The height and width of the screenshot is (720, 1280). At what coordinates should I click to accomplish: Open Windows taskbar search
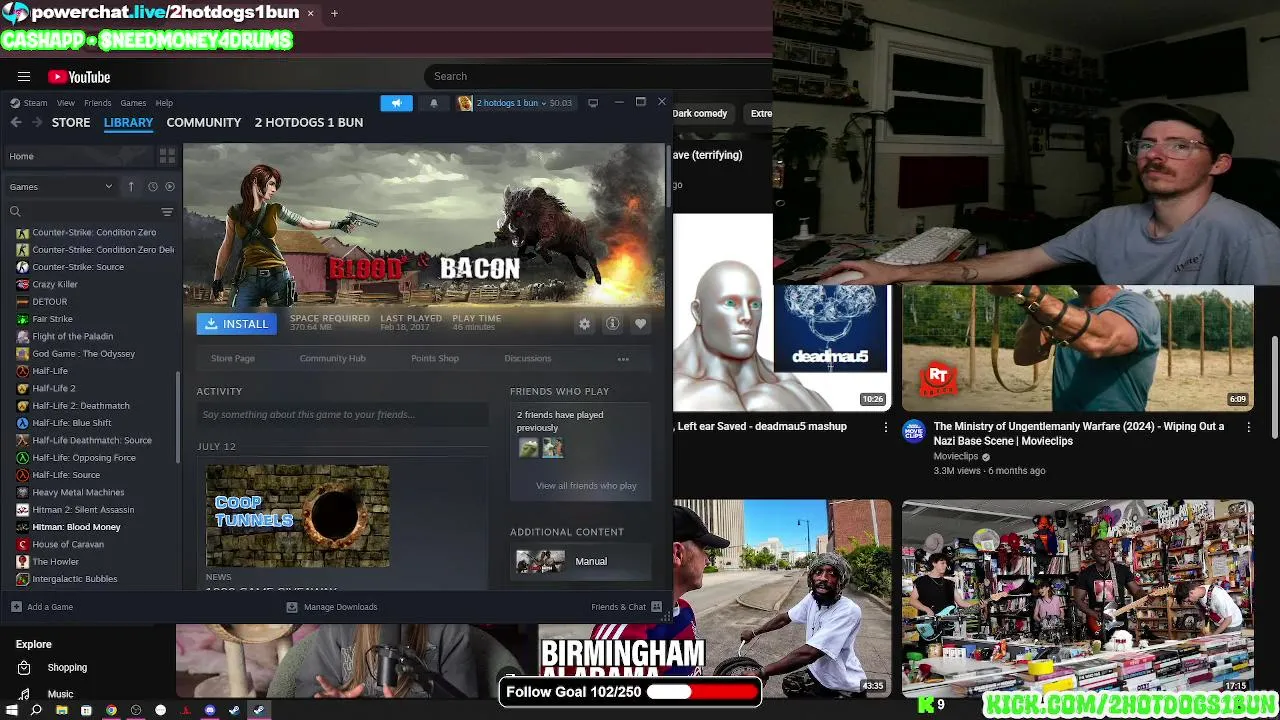tap(36, 710)
